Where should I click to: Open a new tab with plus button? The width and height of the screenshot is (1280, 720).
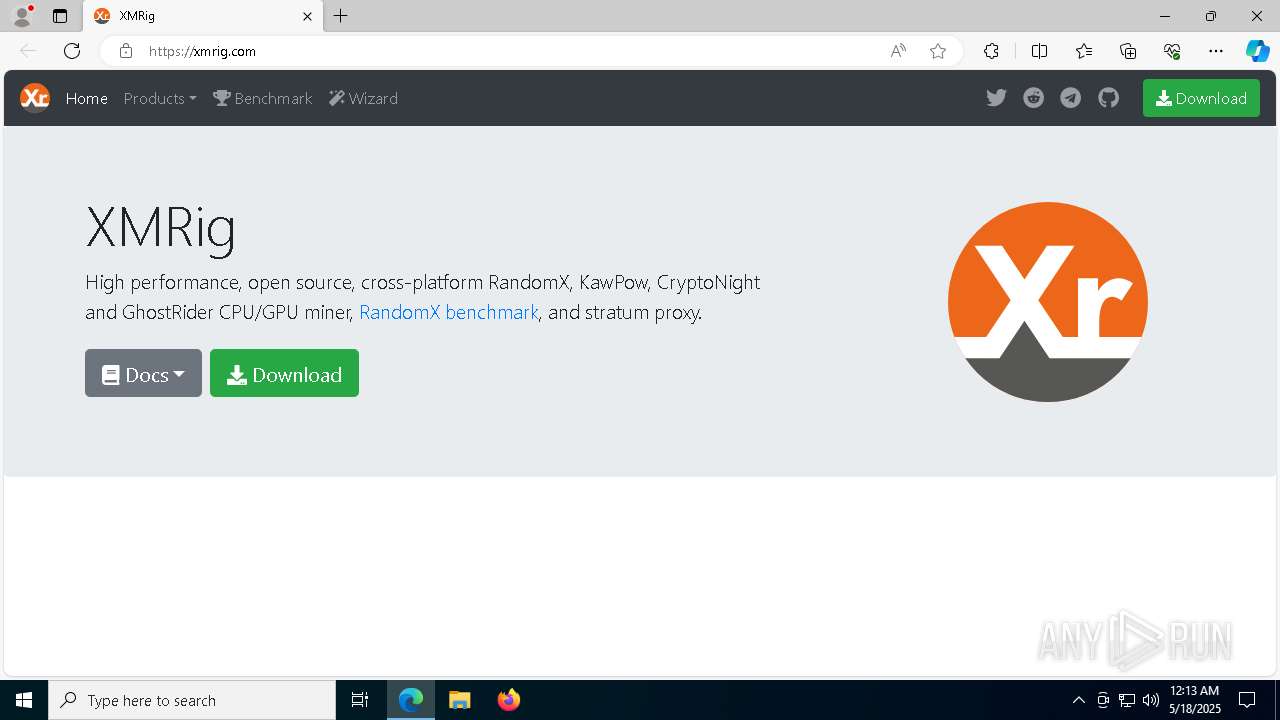click(341, 16)
